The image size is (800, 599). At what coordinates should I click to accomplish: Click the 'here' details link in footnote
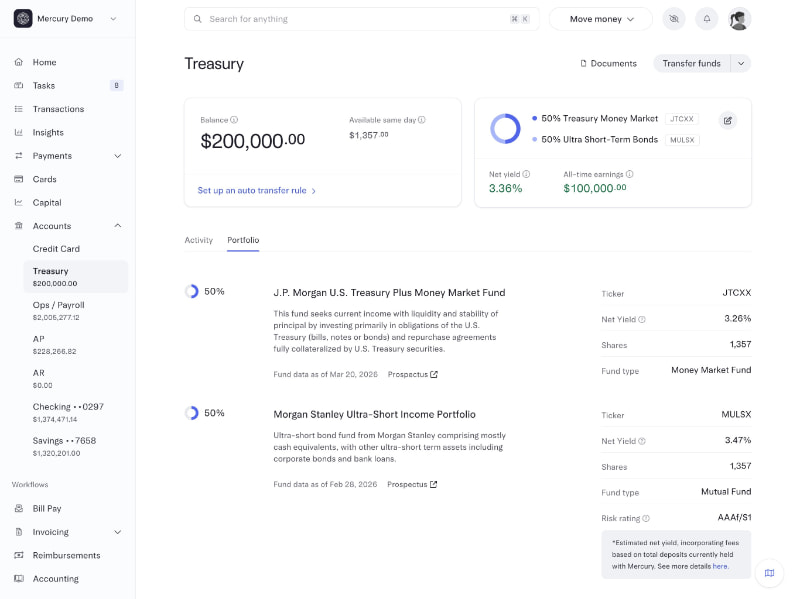click(x=720, y=566)
